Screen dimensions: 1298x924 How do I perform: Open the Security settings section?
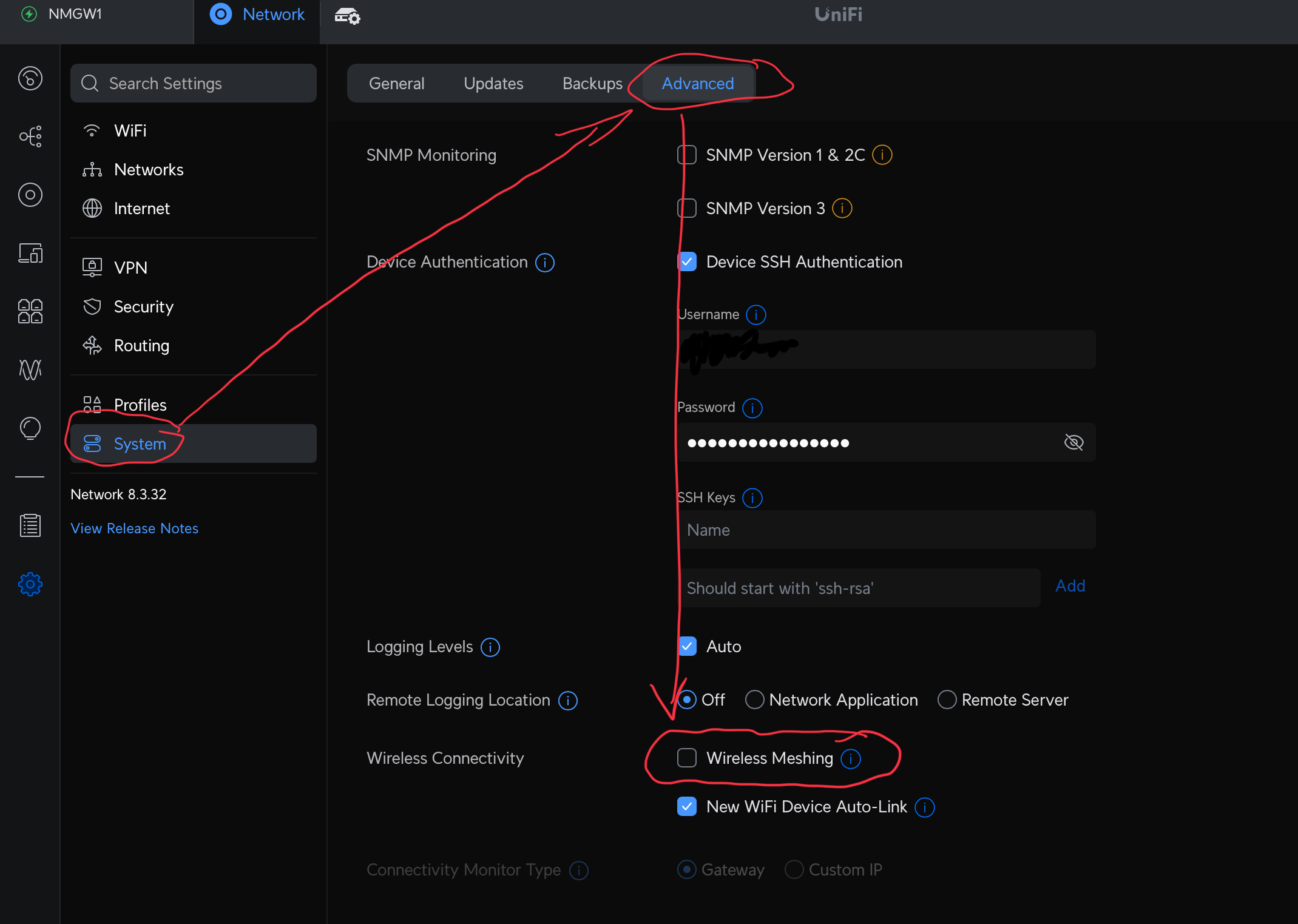143,307
